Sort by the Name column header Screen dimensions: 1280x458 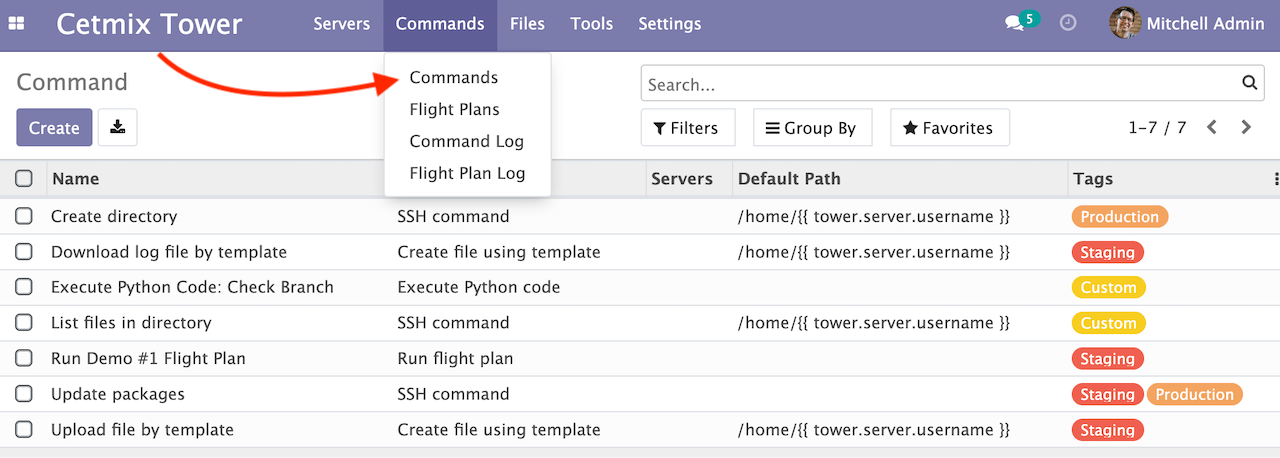click(76, 179)
